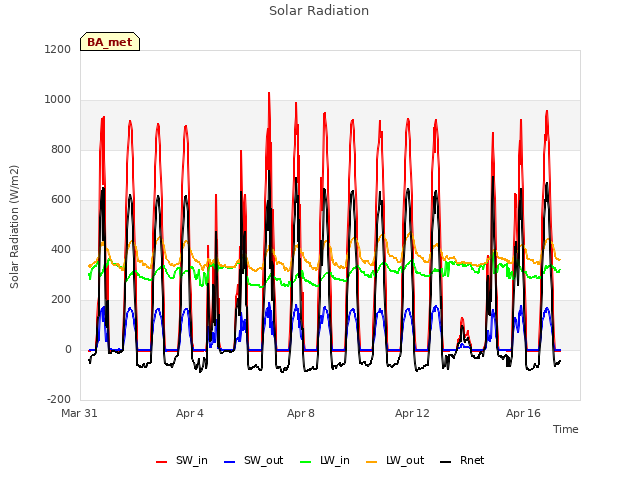Click the blue SW_out legend swatch

pos(230,462)
